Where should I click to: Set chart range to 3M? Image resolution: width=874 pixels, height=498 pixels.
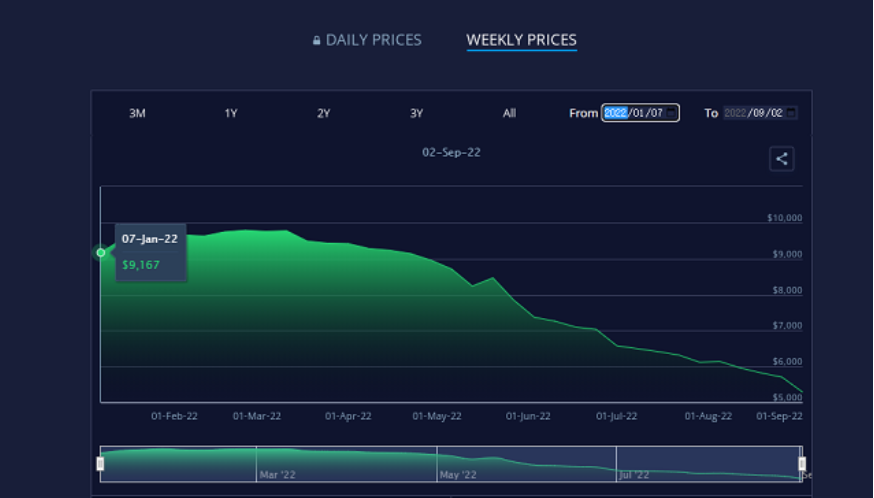coord(137,113)
